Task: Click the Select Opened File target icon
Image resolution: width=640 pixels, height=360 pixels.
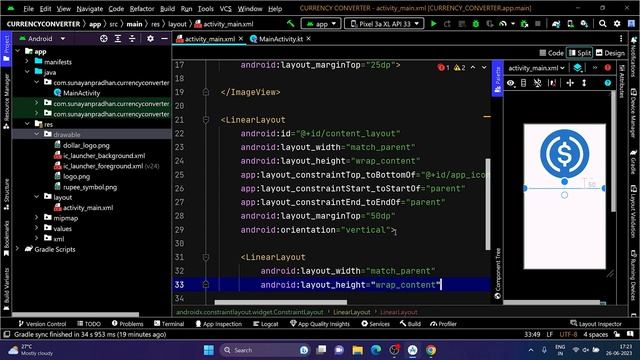Action: (104, 38)
